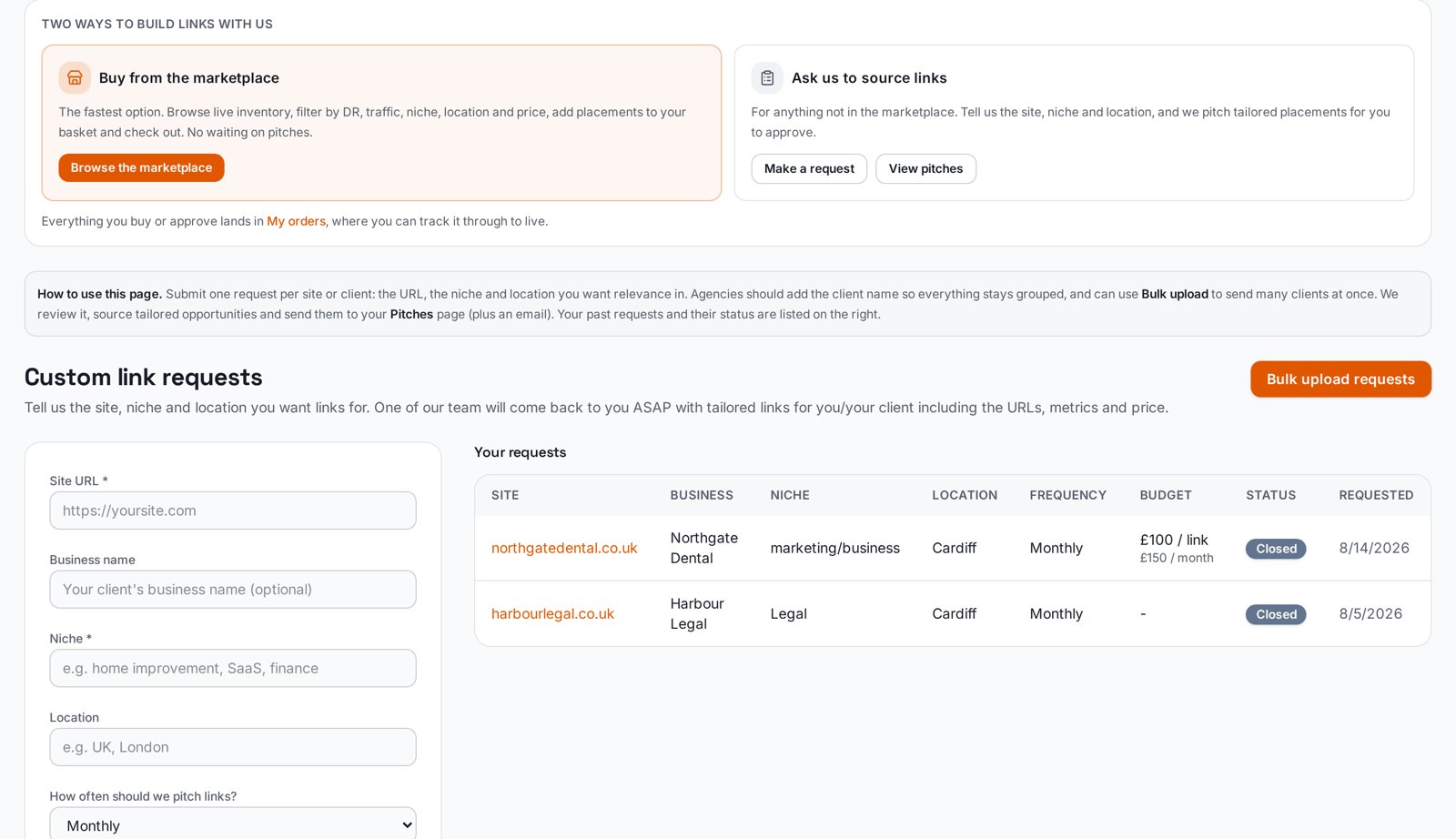The width and height of the screenshot is (1456, 839).
Task: Click the marketplace storefront icon
Action: [x=75, y=78]
